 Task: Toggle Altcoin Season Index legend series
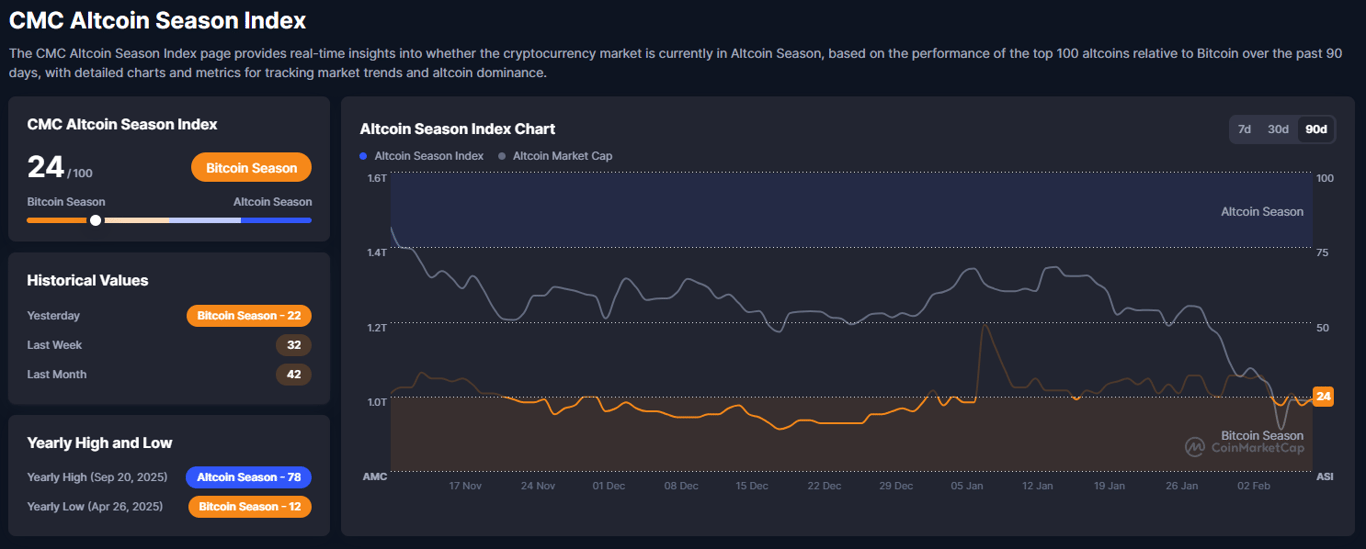click(x=428, y=156)
